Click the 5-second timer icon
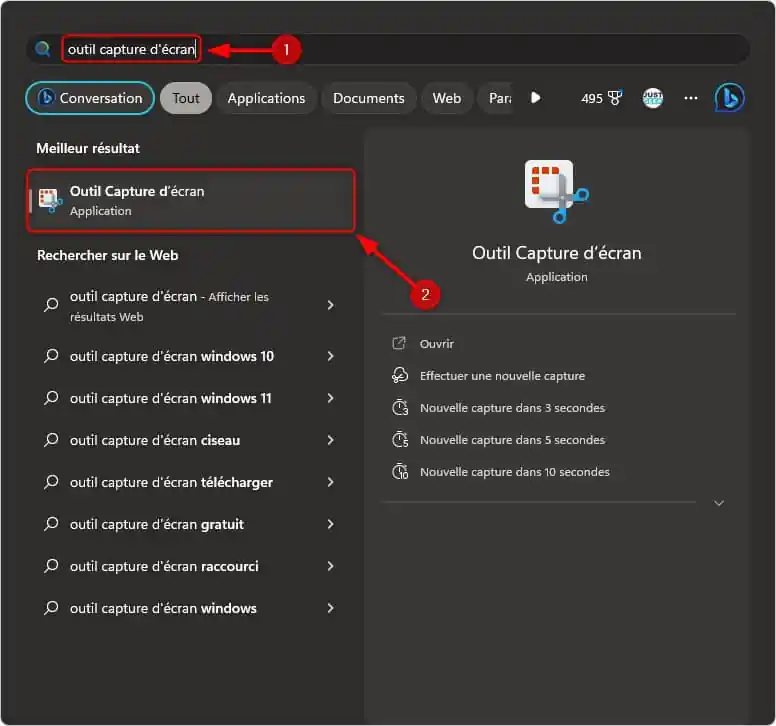 coord(400,439)
